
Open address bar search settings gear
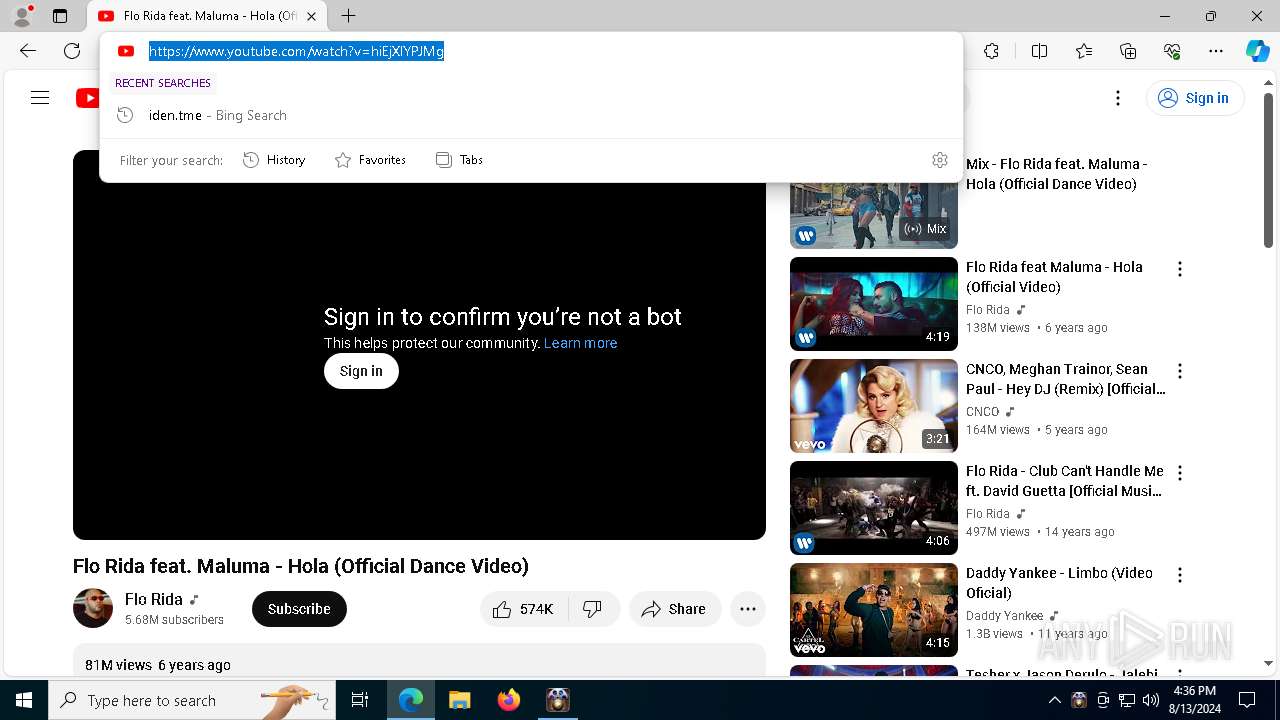point(939,160)
